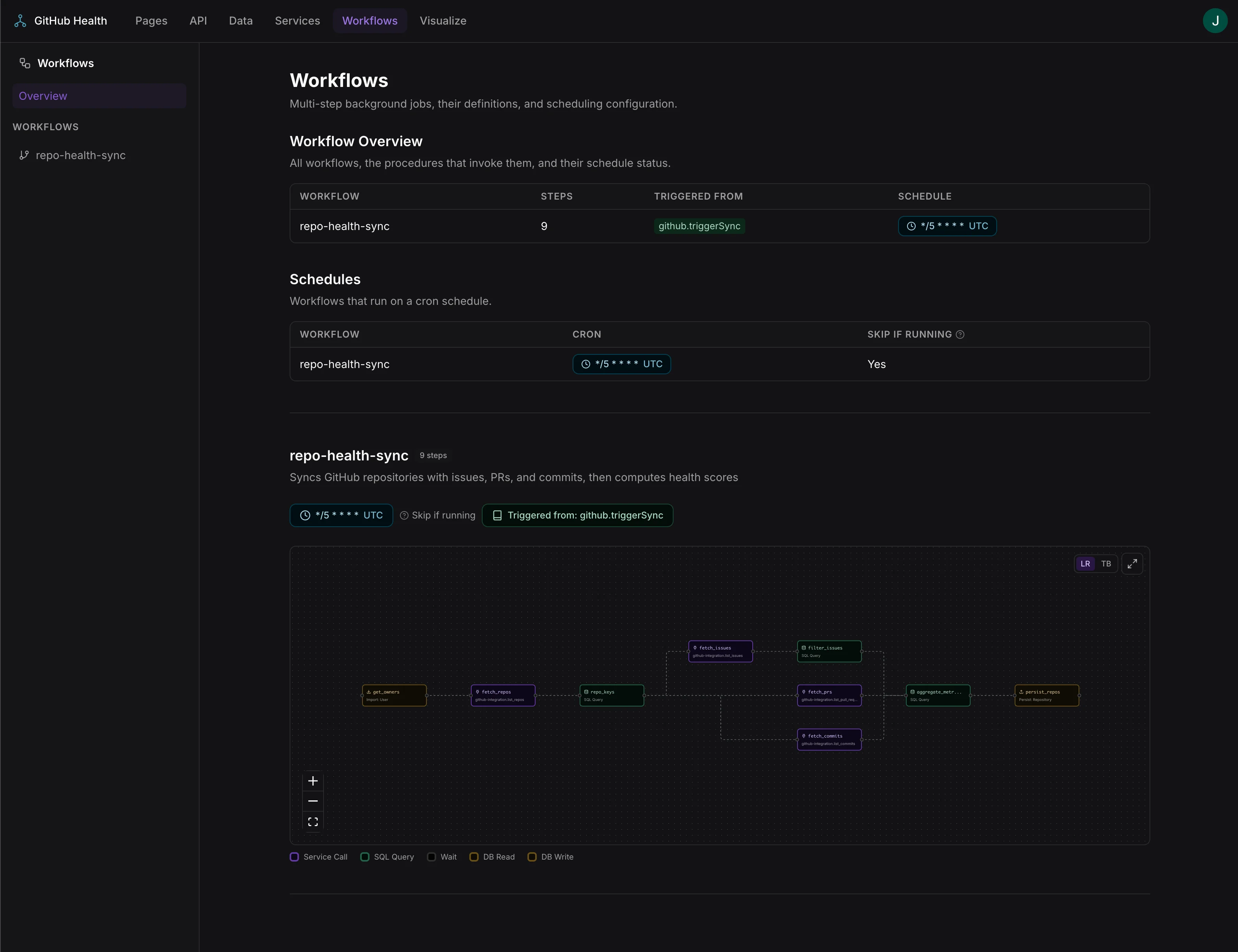The image size is (1238, 952).
Task: Click the github.triggerSync link in overview table
Action: click(x=699, y=226)
